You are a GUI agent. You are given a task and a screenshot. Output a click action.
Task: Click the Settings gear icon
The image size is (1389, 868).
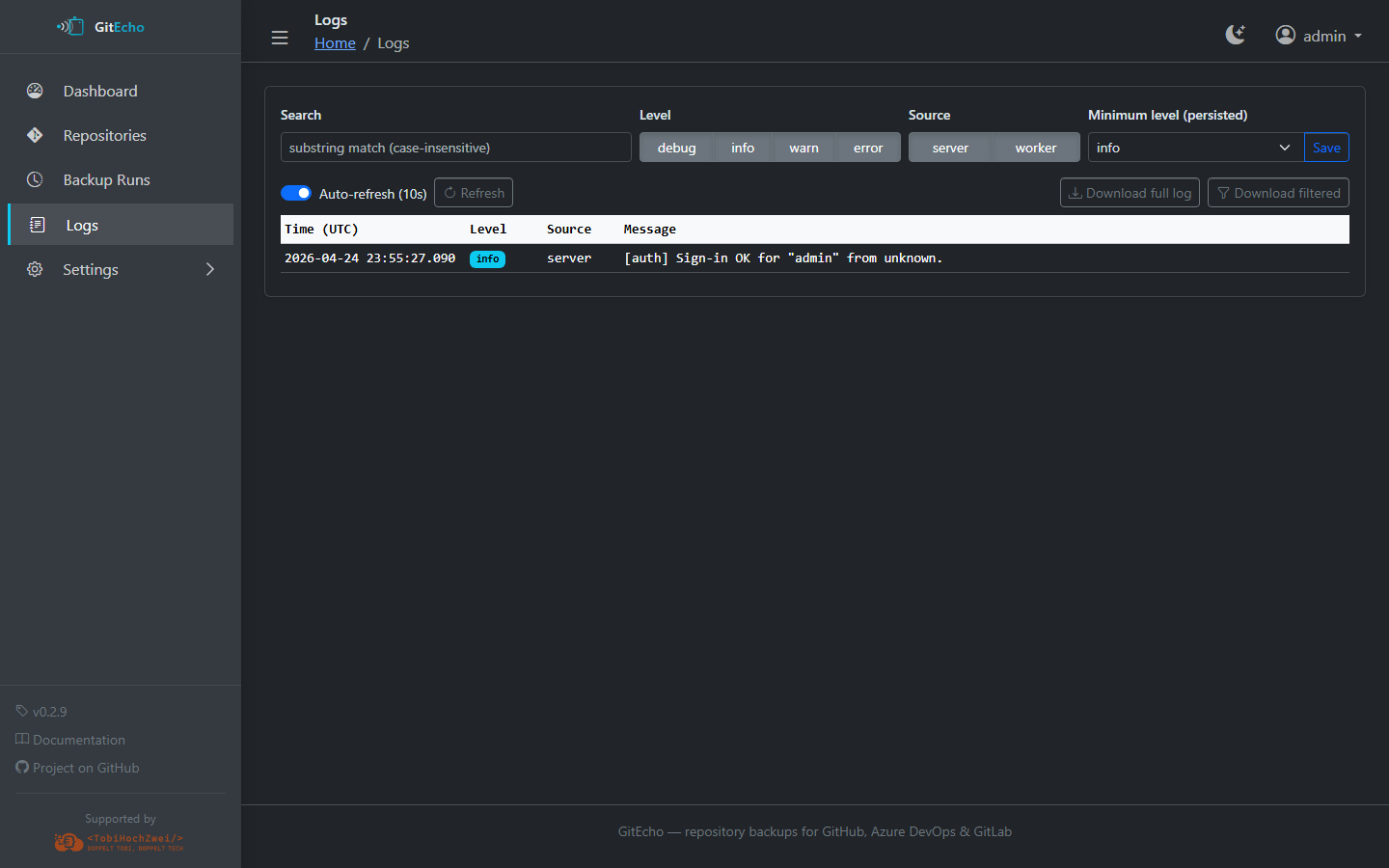click(35, 269)
